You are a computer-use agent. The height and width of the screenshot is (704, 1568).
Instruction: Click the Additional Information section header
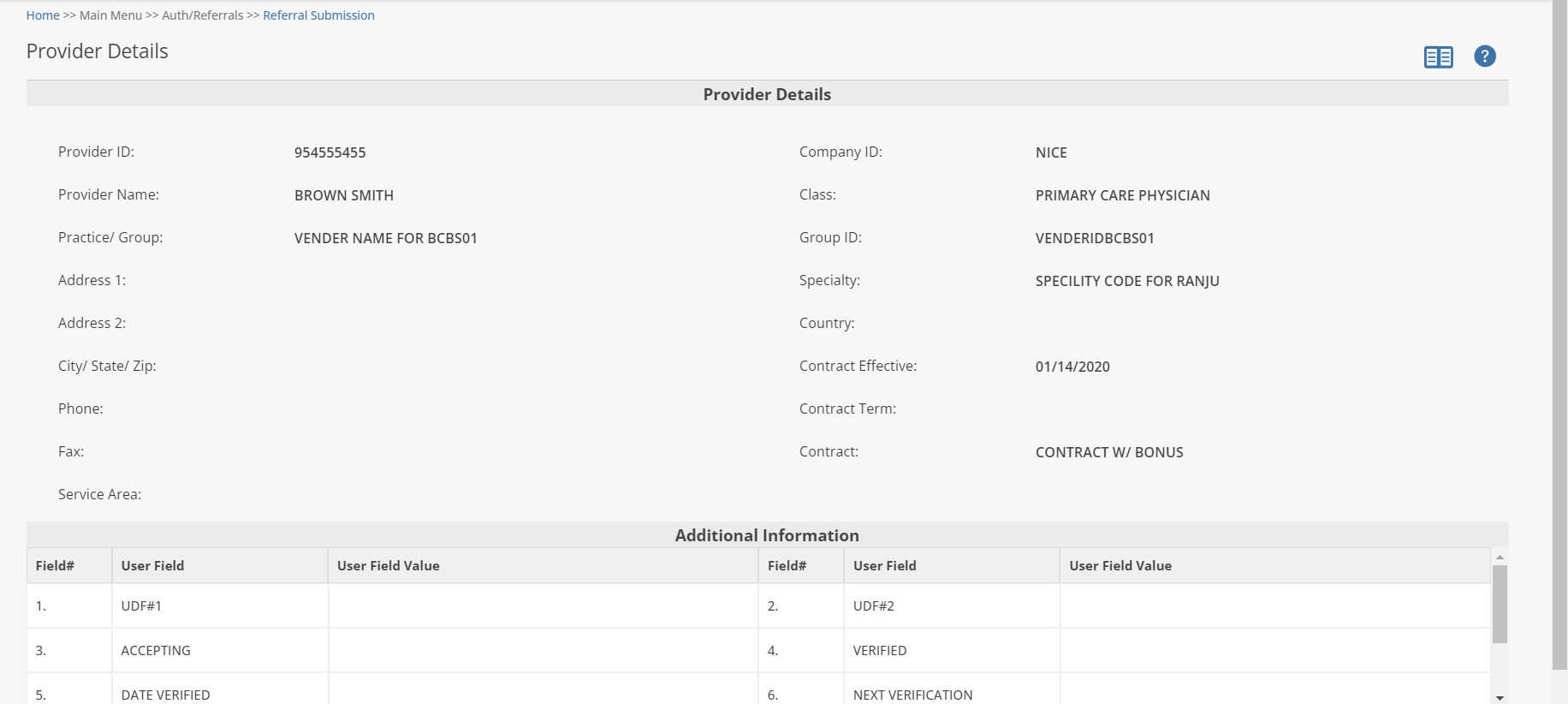(x=766, y=535)
